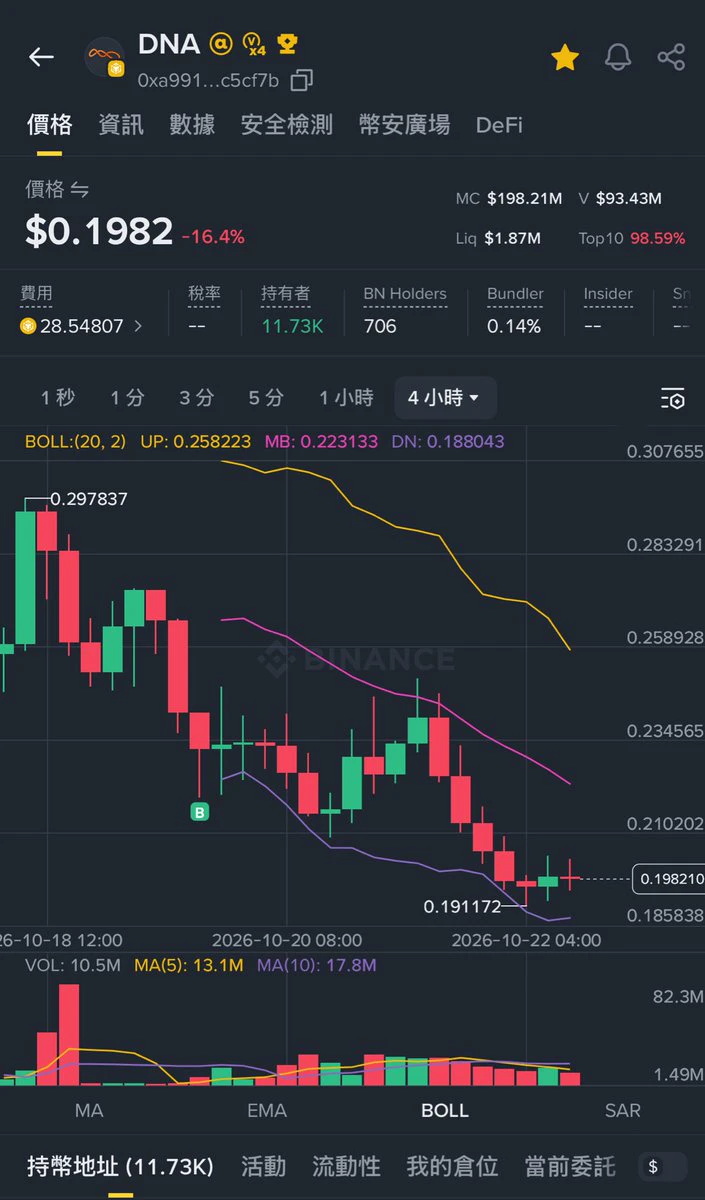Screen dimensions: 705x1200
Task: Open the 我的倉位 tab
Action: point(452,1166)
